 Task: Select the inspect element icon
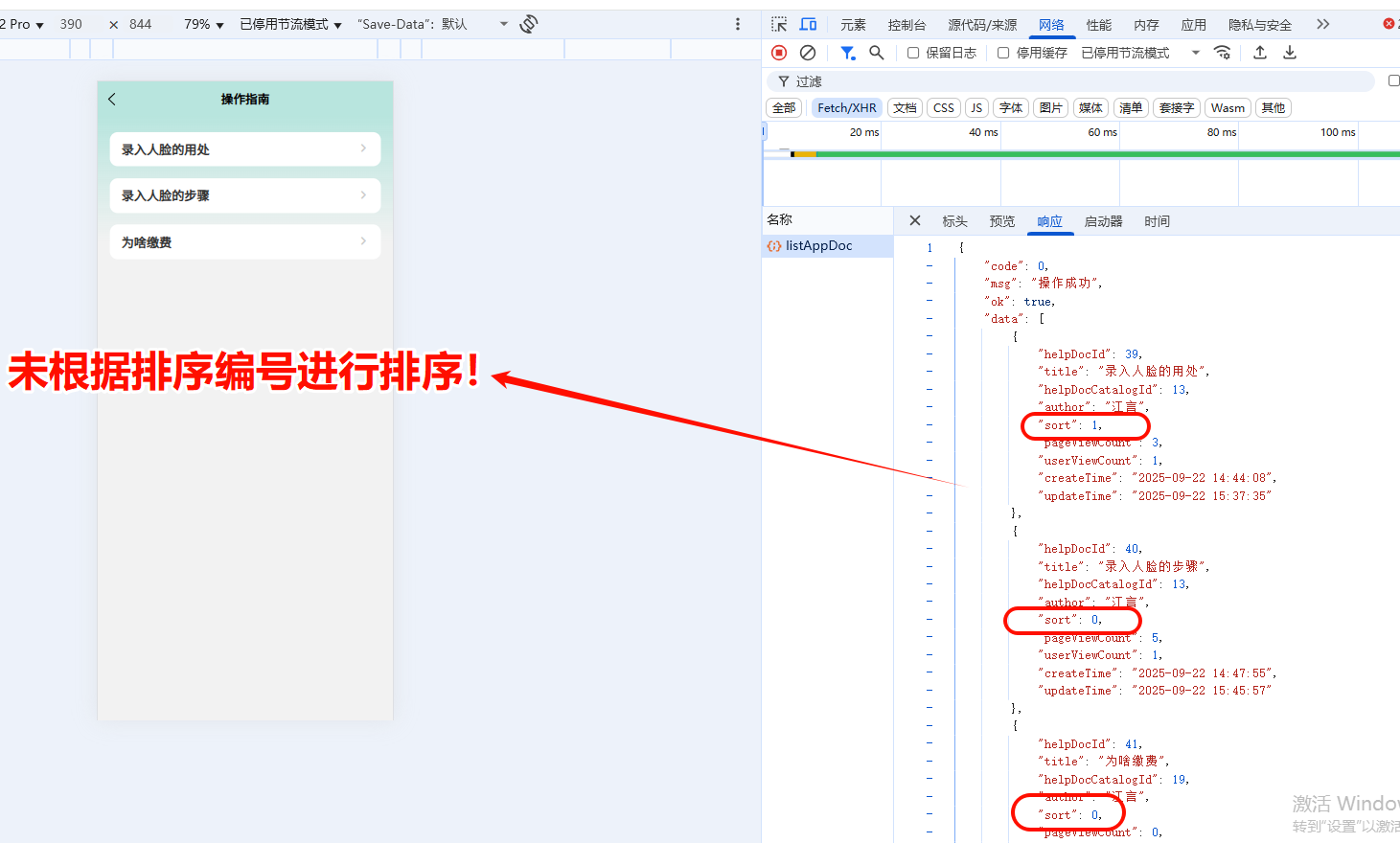click(x=780, y=23)
